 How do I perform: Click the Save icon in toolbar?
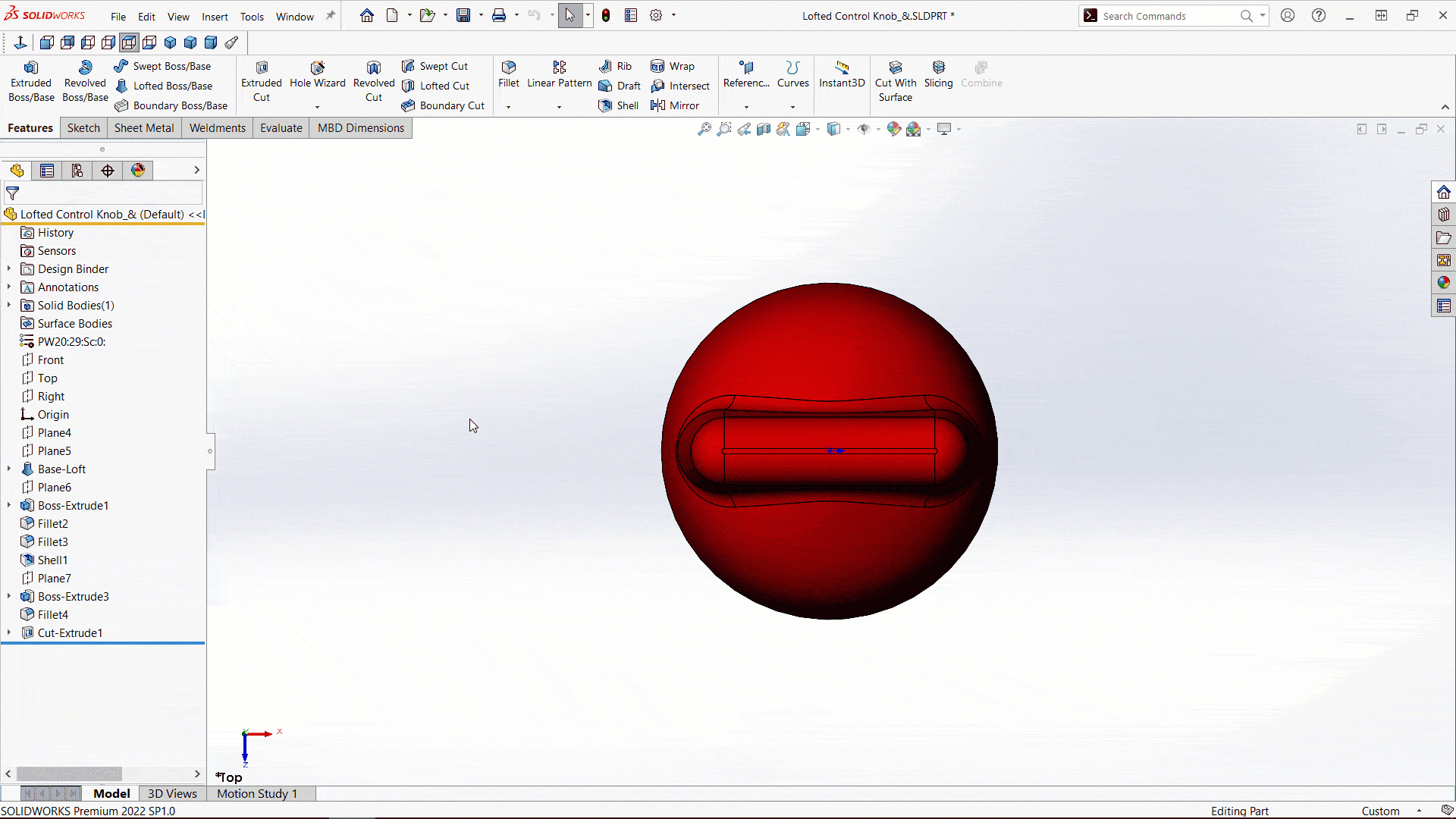point(463,15)
